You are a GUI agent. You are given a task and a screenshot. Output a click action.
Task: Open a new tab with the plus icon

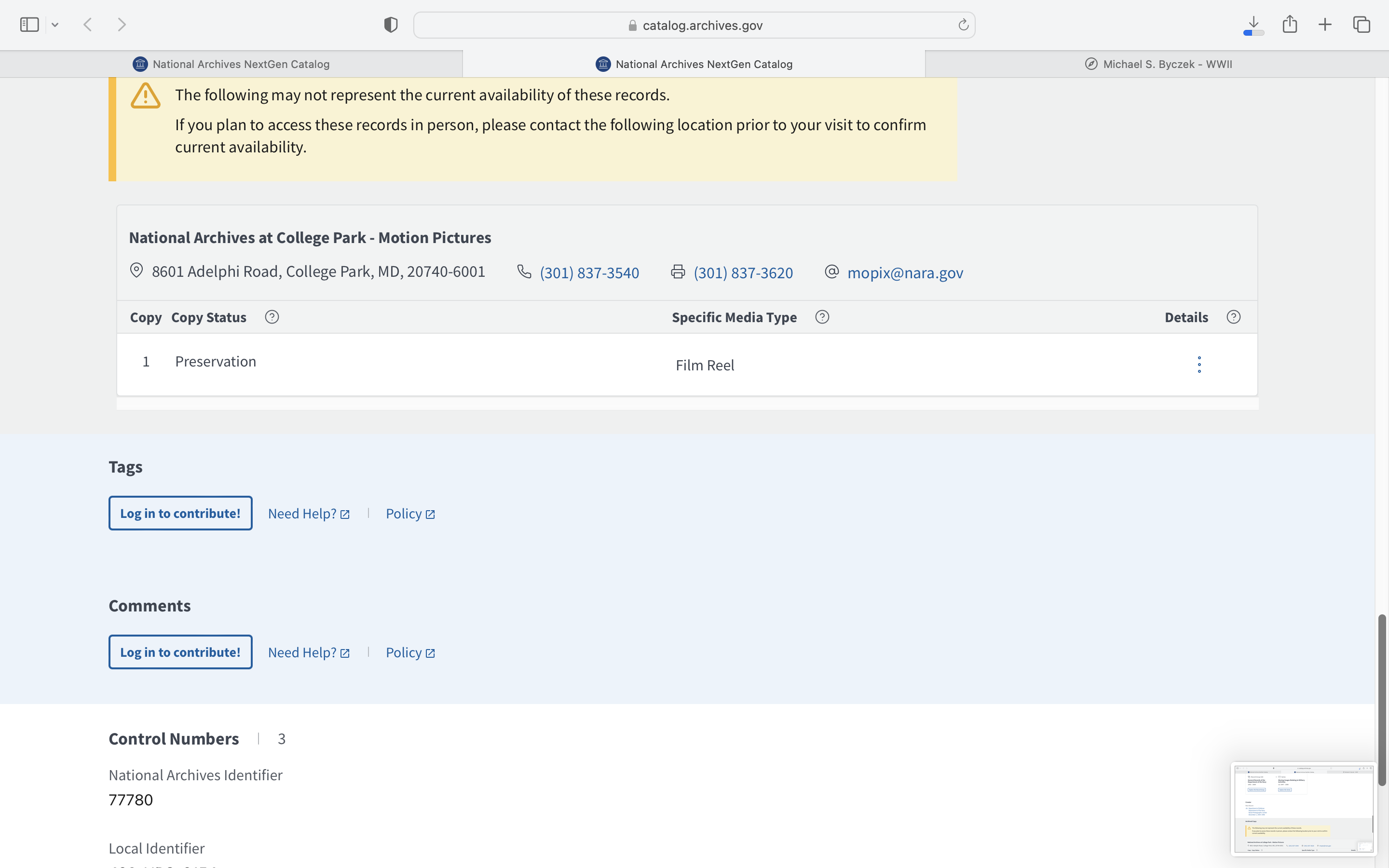click(x=1325, y=25)
